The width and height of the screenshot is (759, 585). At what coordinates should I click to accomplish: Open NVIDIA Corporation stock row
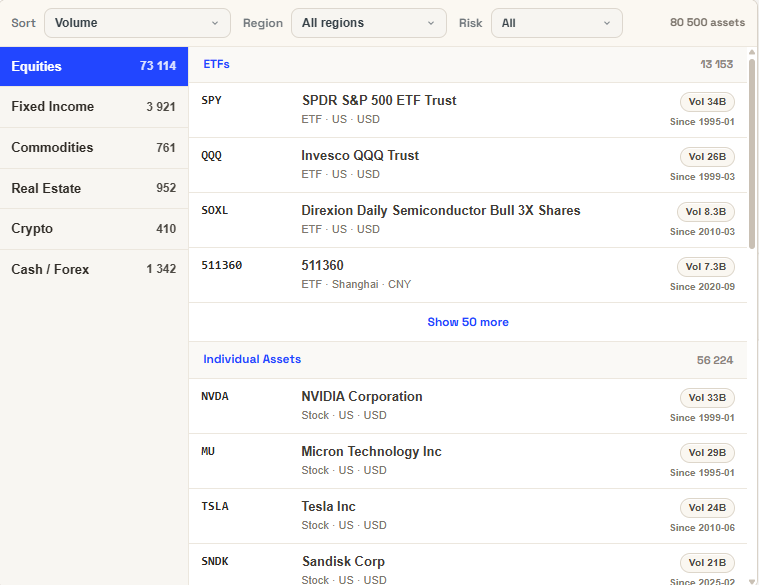[x=468, y=406]
